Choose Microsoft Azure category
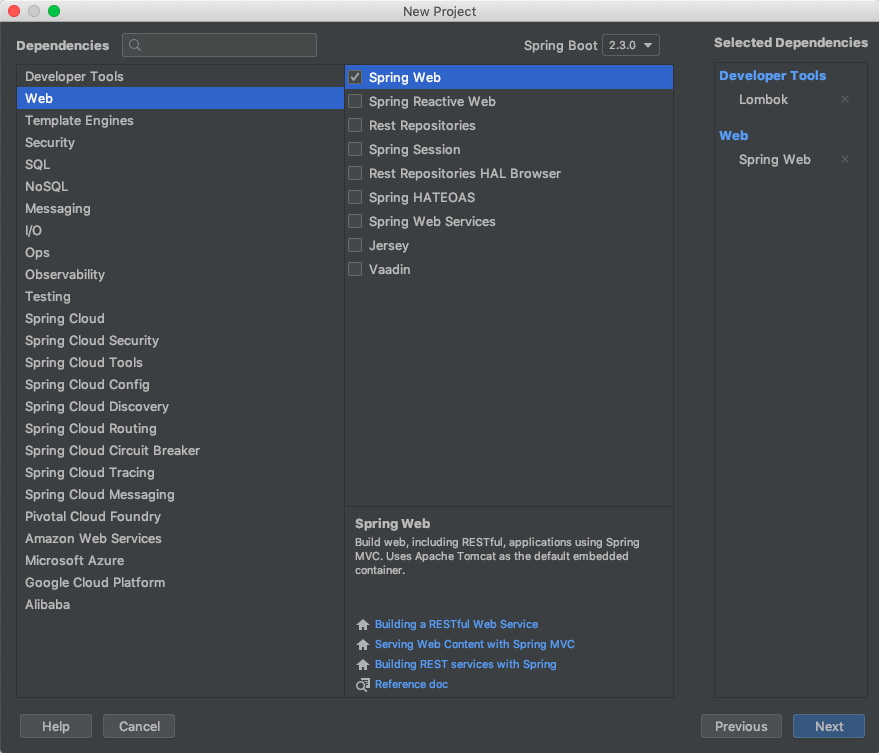 180,561
